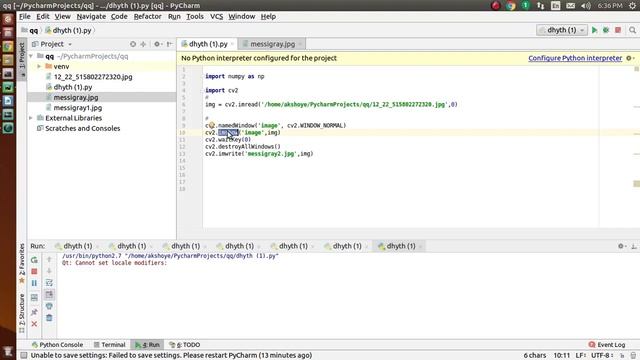
Task: Collapse the qq project root
Action: 31,56
